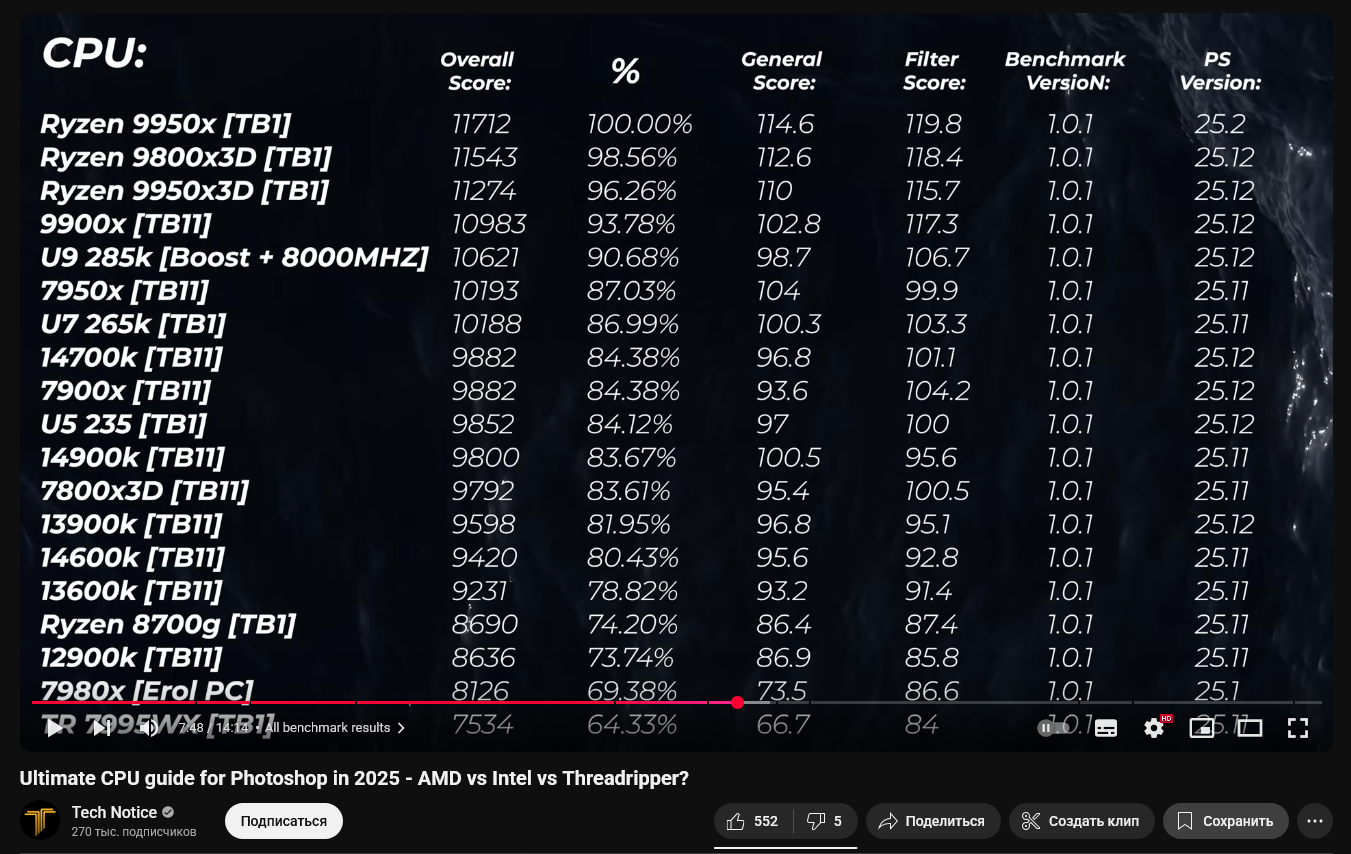
Task: Click the 'U9 285k [Boost + 8000MHZ]' row label
Action: tap(234, 258)
